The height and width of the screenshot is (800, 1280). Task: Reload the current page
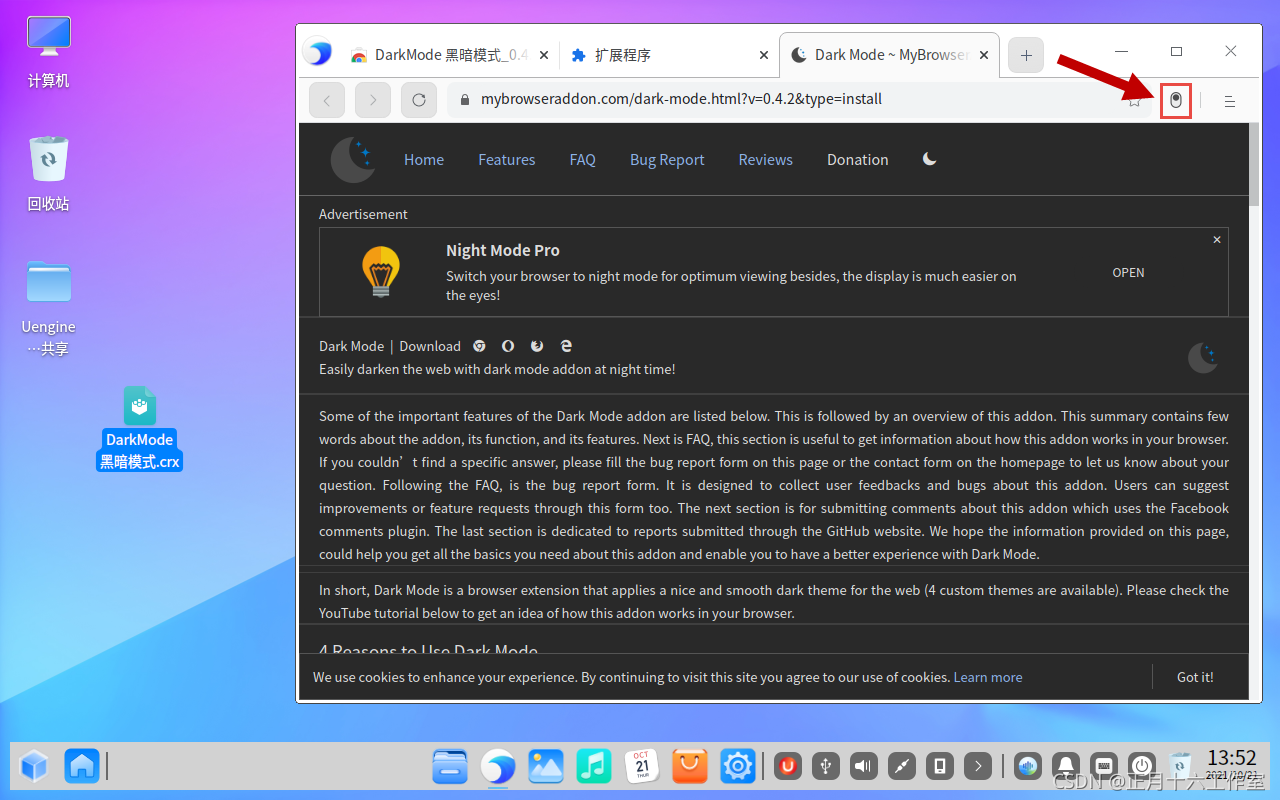(x=419, y=100)
